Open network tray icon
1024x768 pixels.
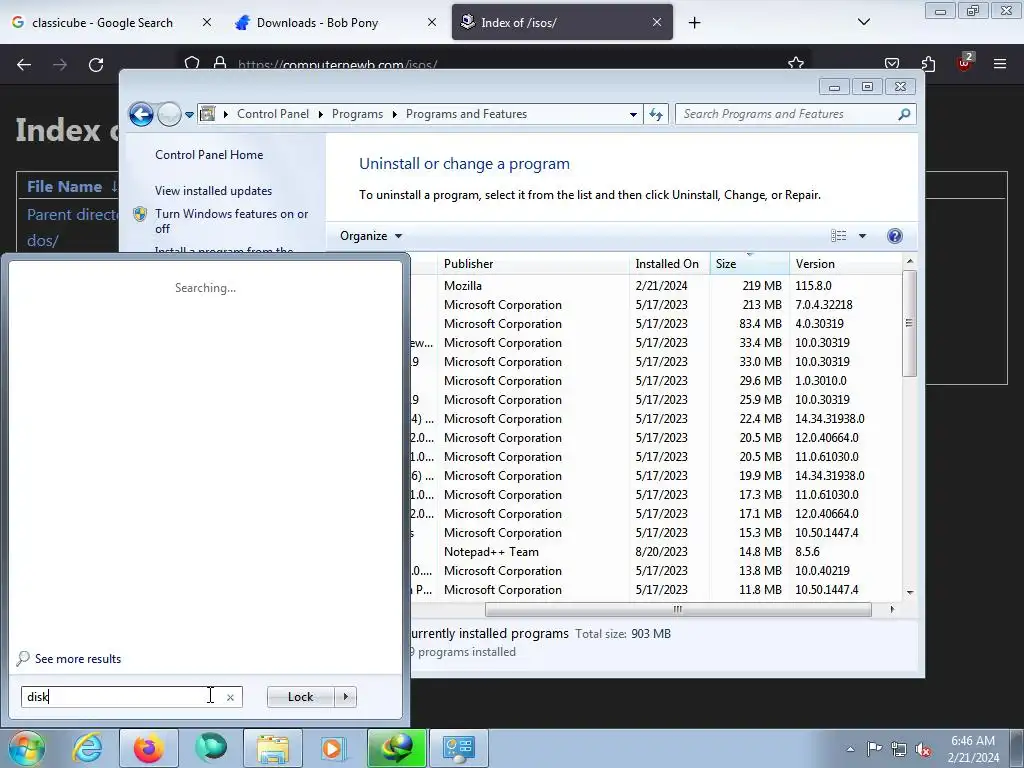click(899, 749)
